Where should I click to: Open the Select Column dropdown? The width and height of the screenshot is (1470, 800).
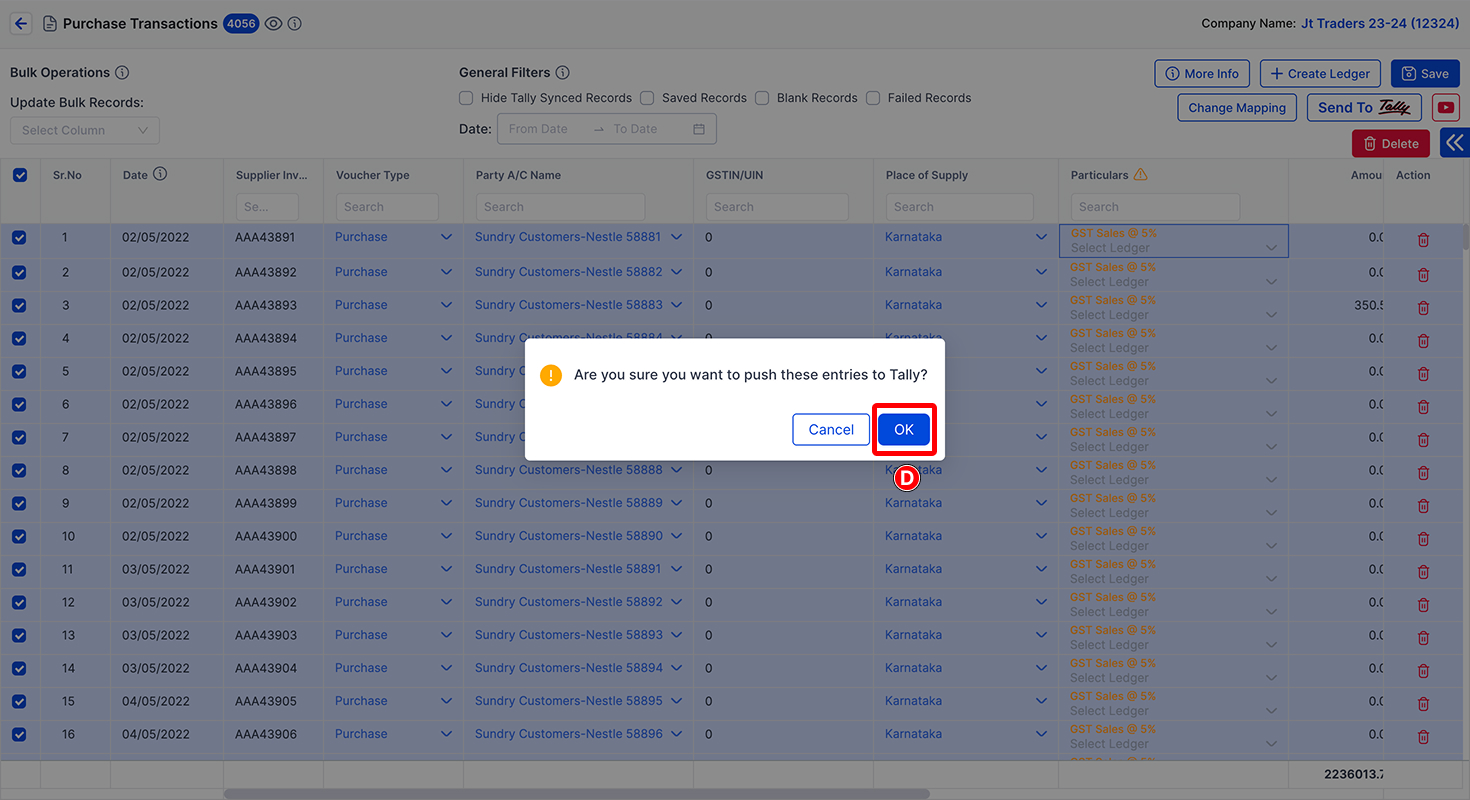click(x=85, y=130)
